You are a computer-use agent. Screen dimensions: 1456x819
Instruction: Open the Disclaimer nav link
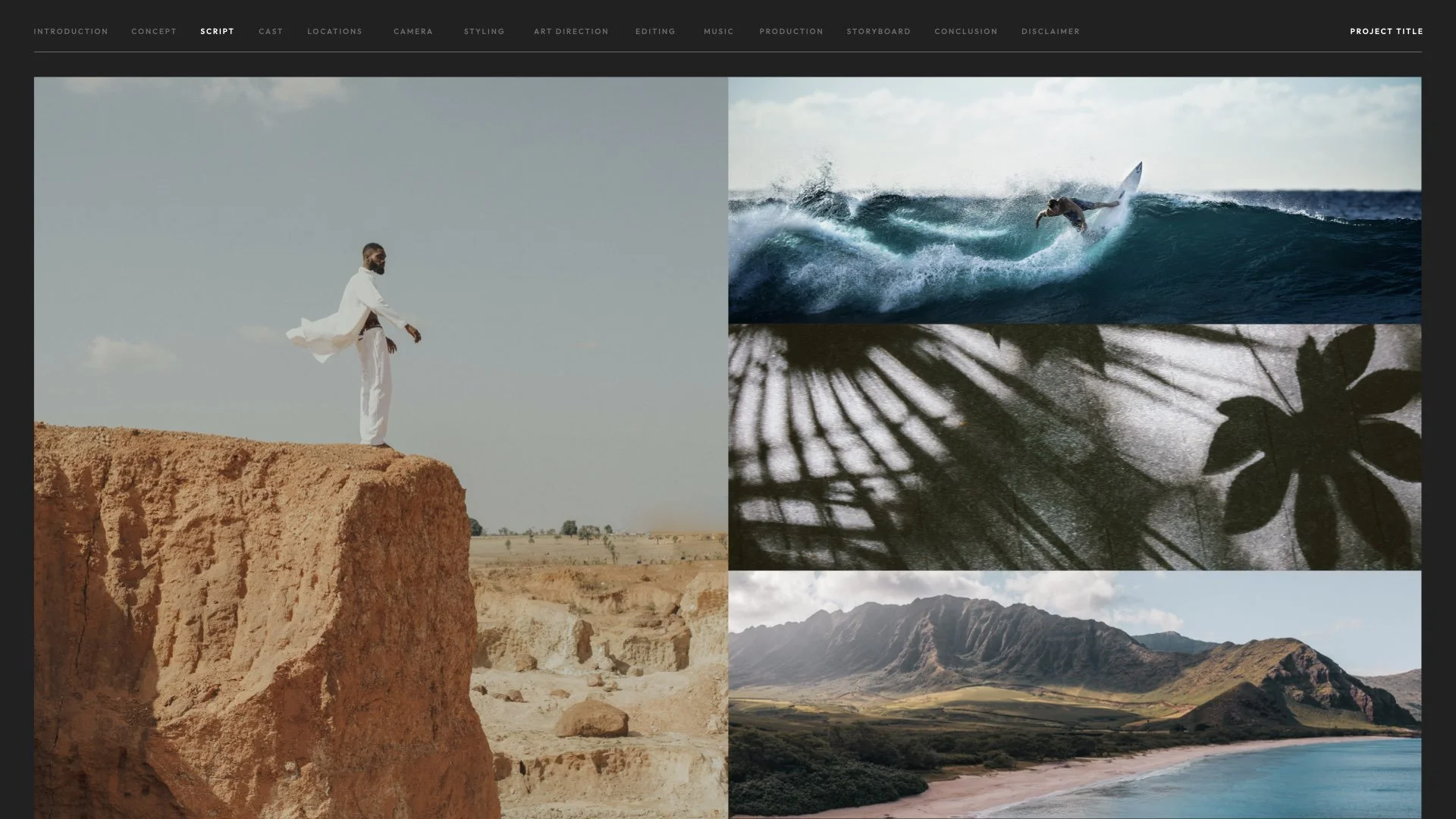pos(1050,31)
